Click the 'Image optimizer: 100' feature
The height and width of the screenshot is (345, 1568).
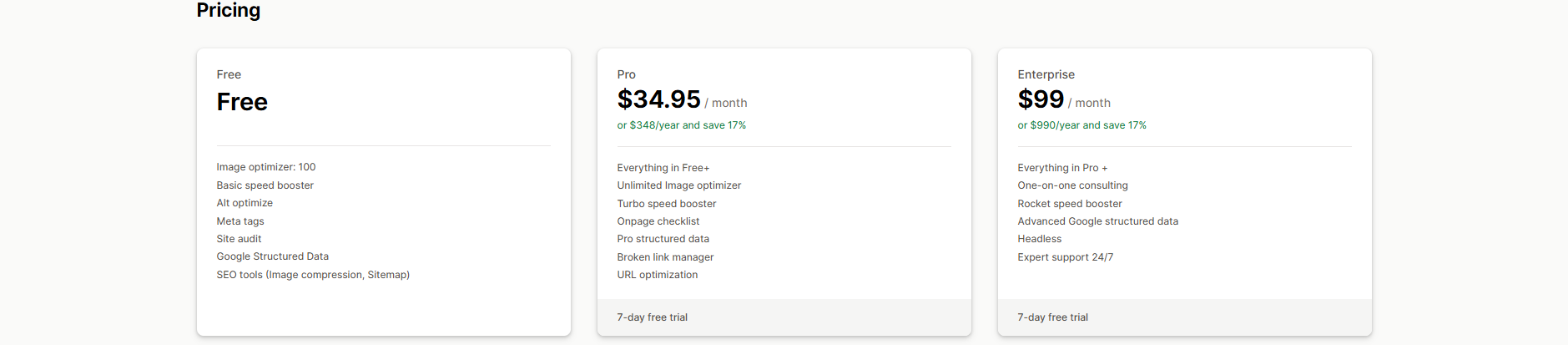(266, 167)
